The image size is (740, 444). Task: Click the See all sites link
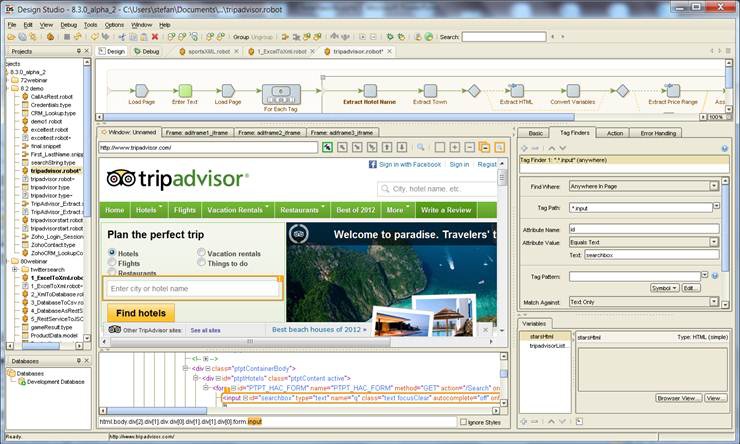(x=205, y=330)
